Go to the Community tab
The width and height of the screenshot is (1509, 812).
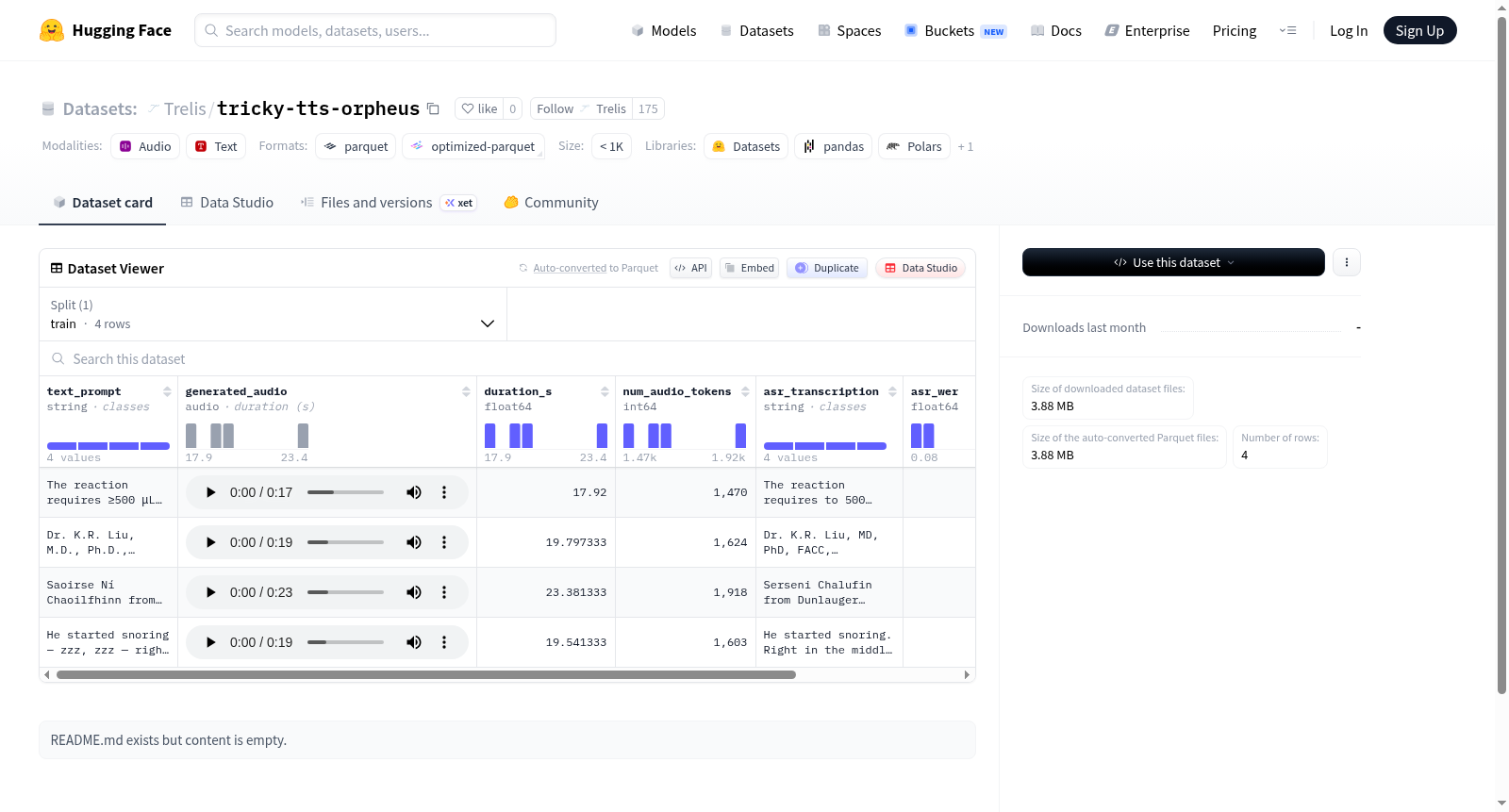551,203
